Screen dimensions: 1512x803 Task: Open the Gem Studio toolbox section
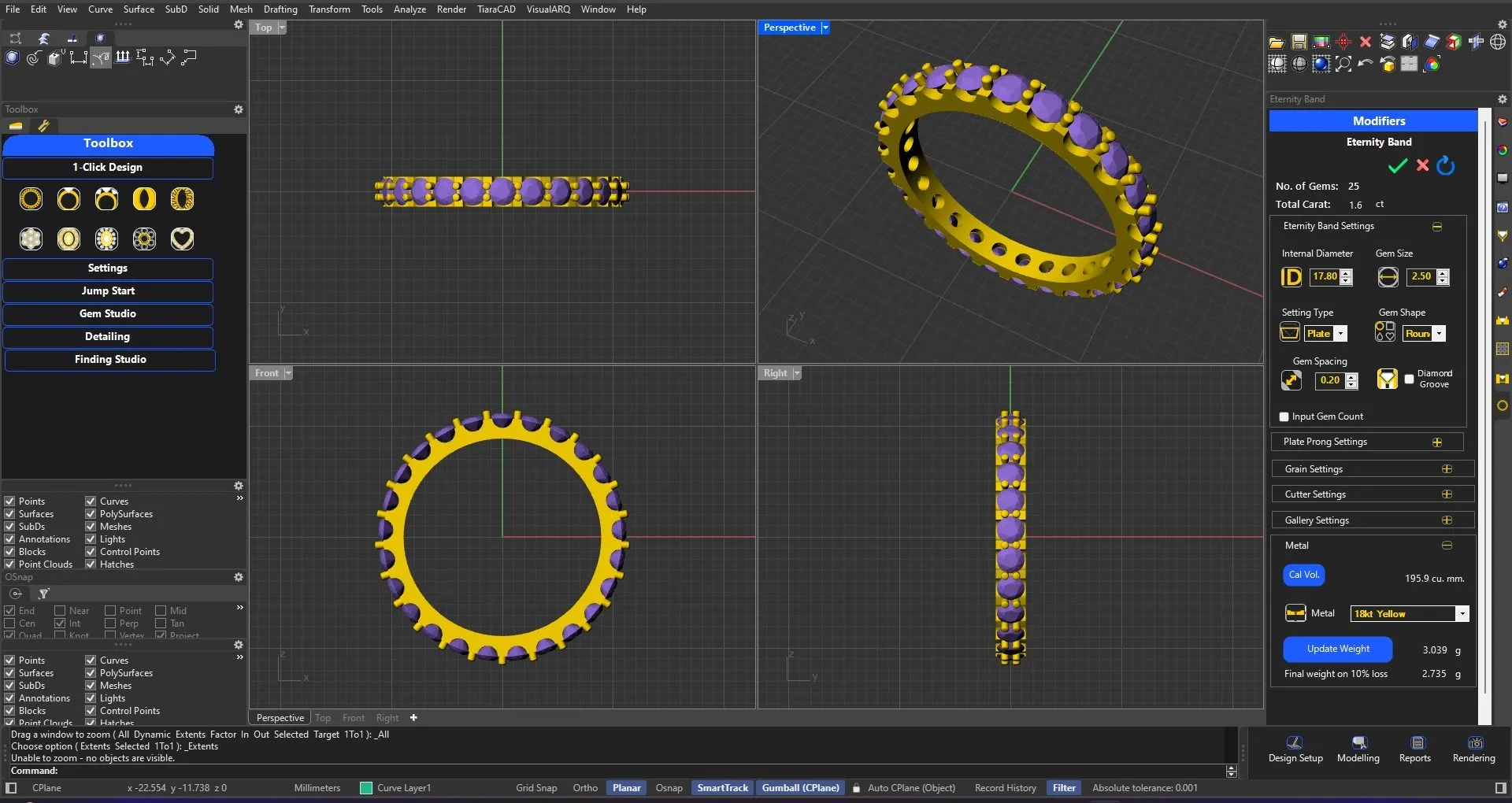[x=108, y=314]
